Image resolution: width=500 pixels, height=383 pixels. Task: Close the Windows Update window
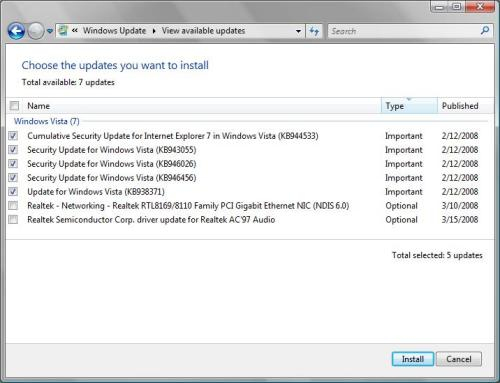480,7
